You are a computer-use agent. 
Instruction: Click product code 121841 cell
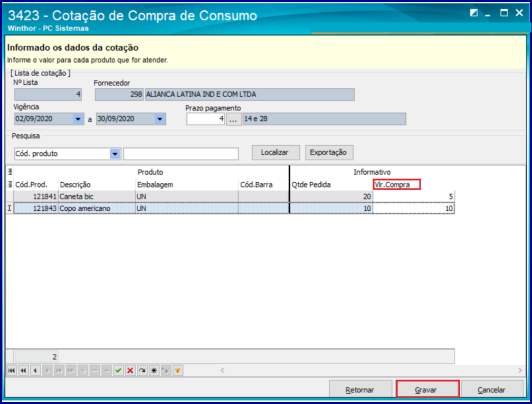pos(36,197)
